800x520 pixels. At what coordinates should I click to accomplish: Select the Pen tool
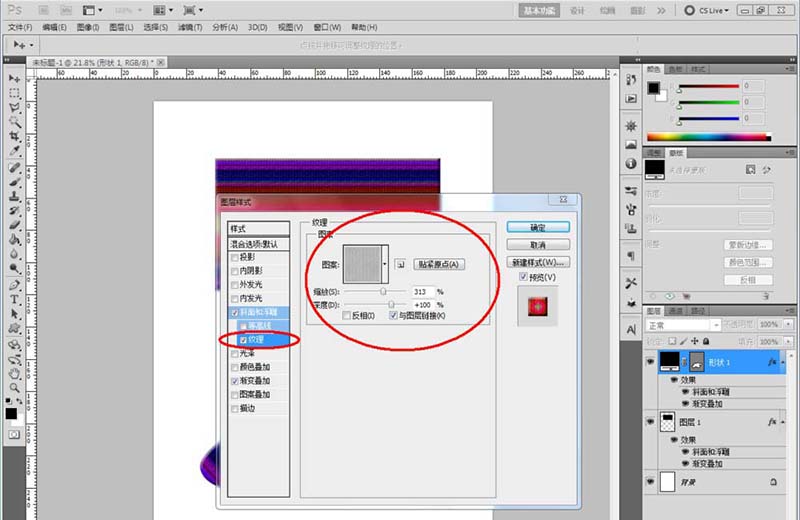click(14, 285)
